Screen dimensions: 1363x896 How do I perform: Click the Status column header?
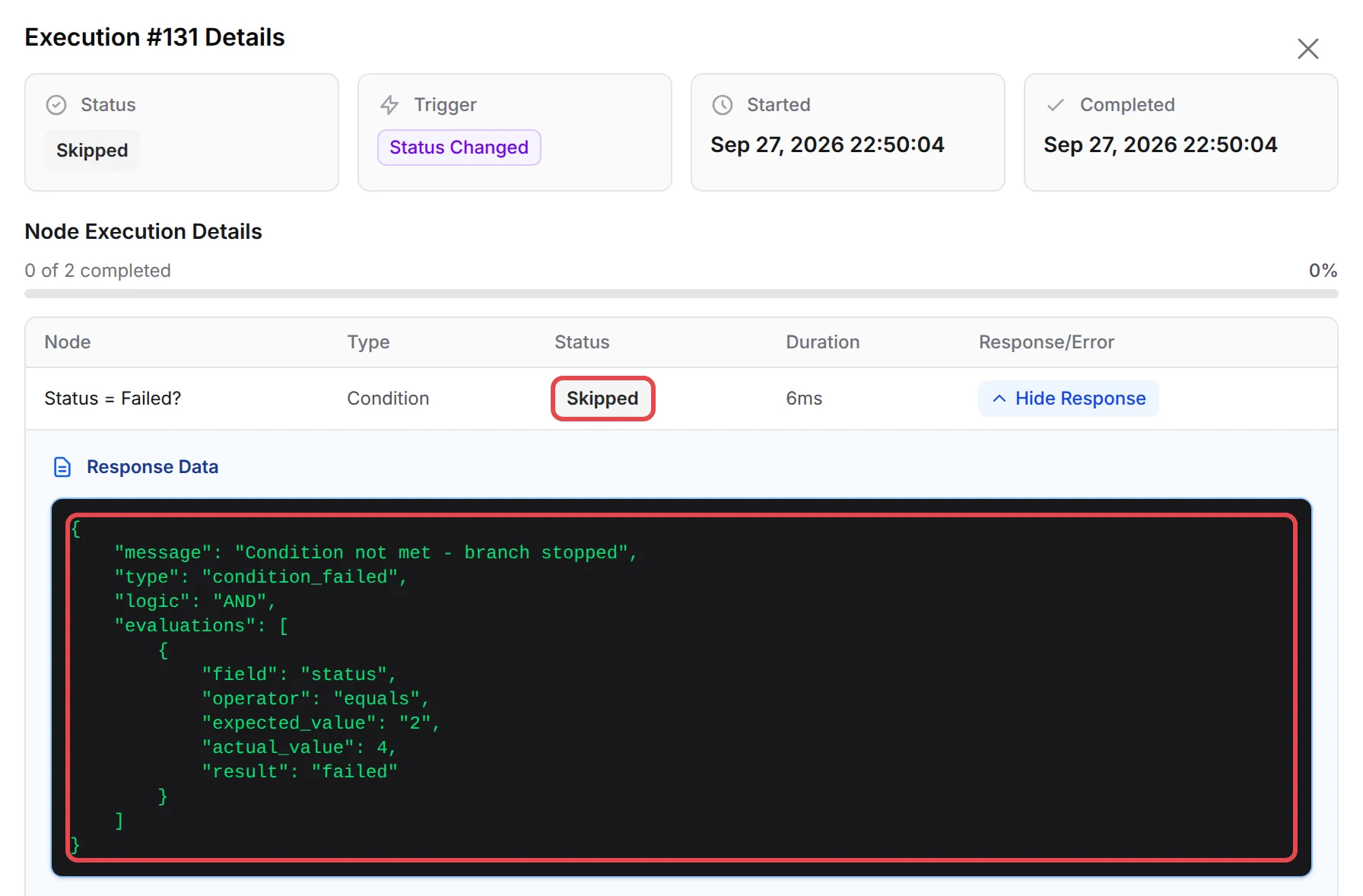[582, 342]
